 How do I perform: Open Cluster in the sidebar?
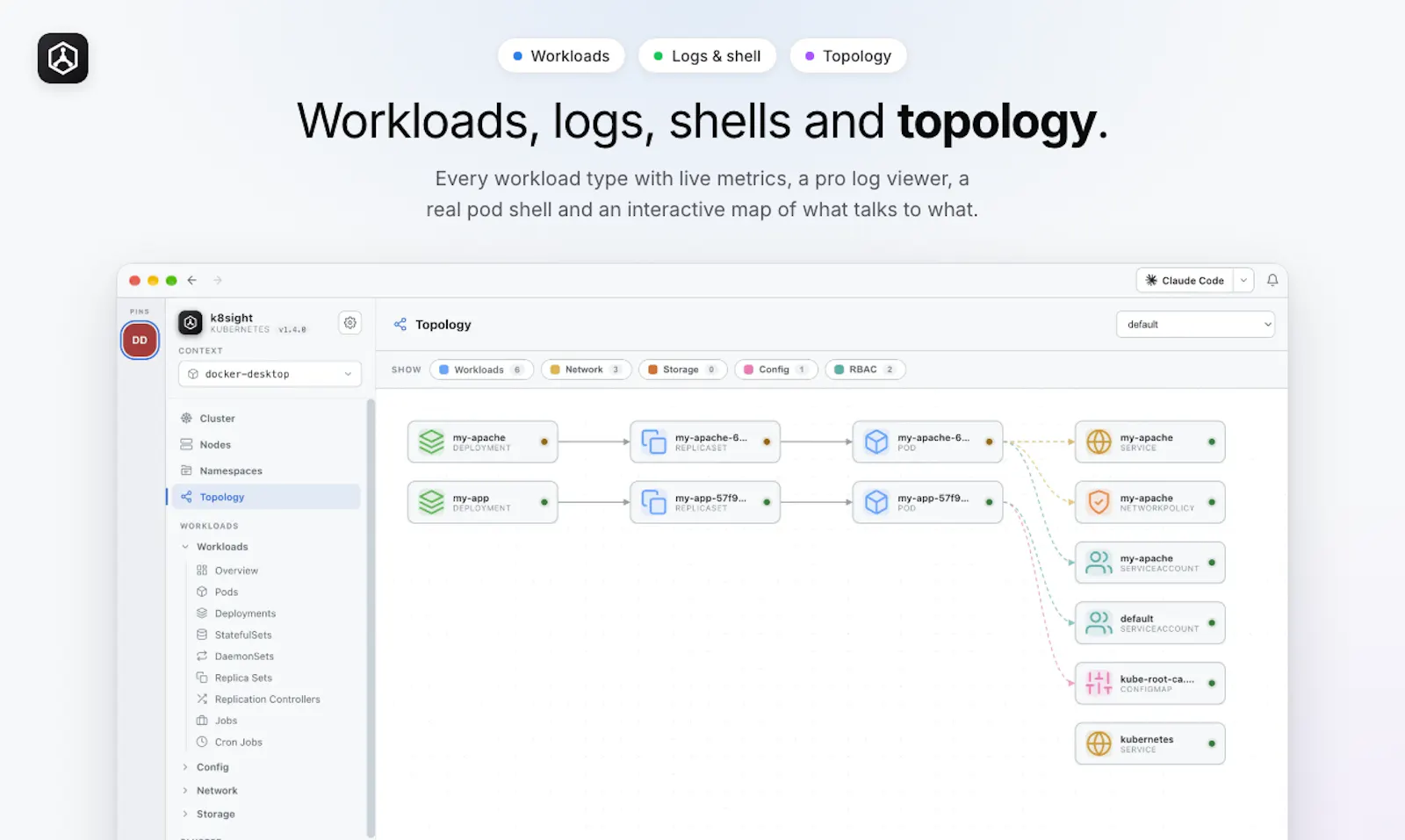click(x=266, y=419)
